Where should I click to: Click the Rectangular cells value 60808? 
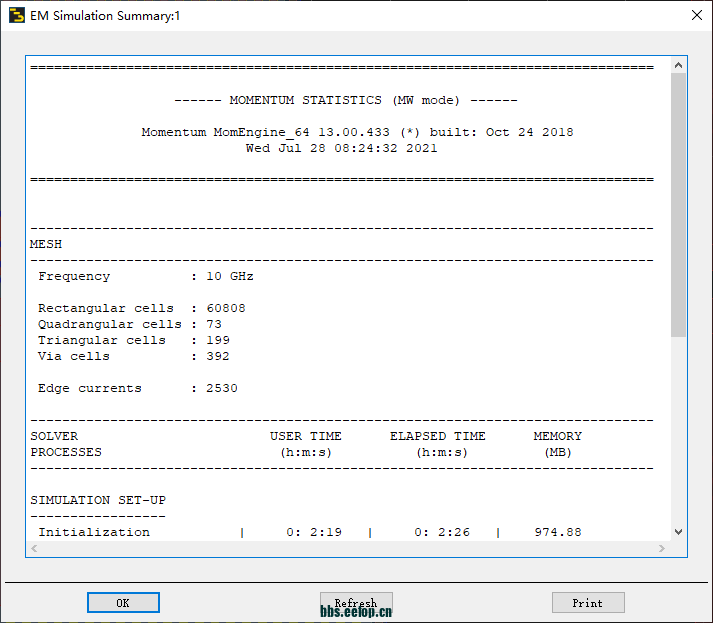(x=226, y=308)
